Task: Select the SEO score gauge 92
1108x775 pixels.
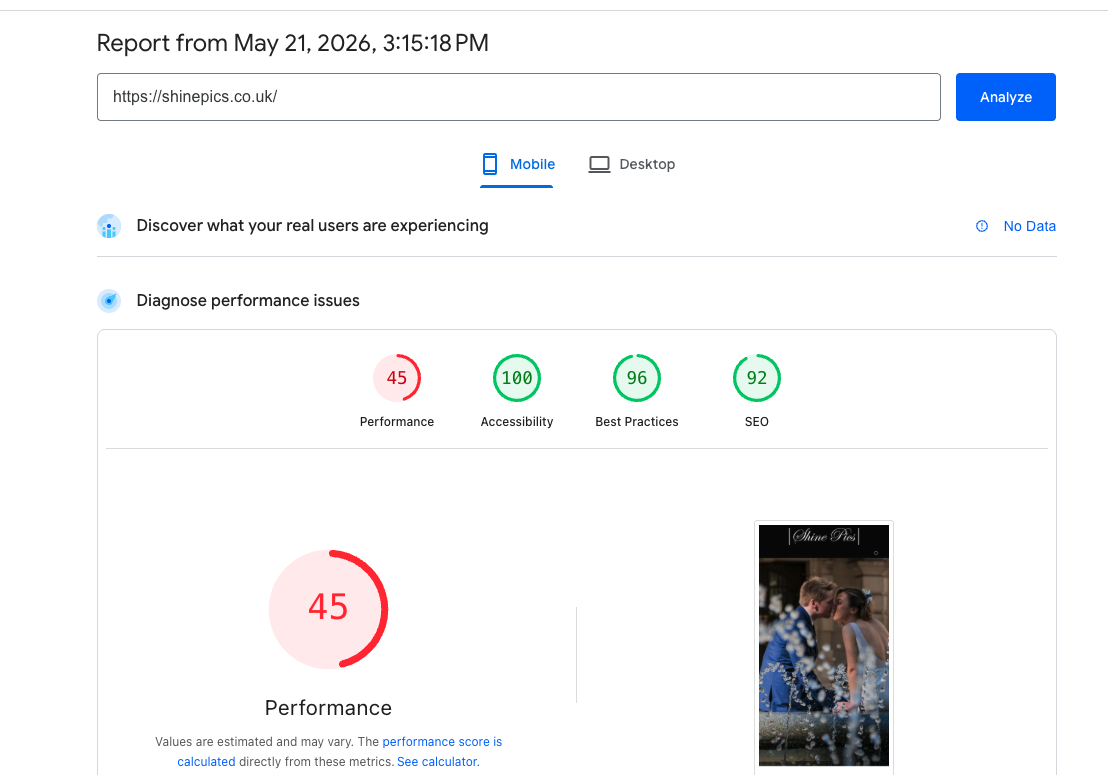Action: [x=756, y=378]
